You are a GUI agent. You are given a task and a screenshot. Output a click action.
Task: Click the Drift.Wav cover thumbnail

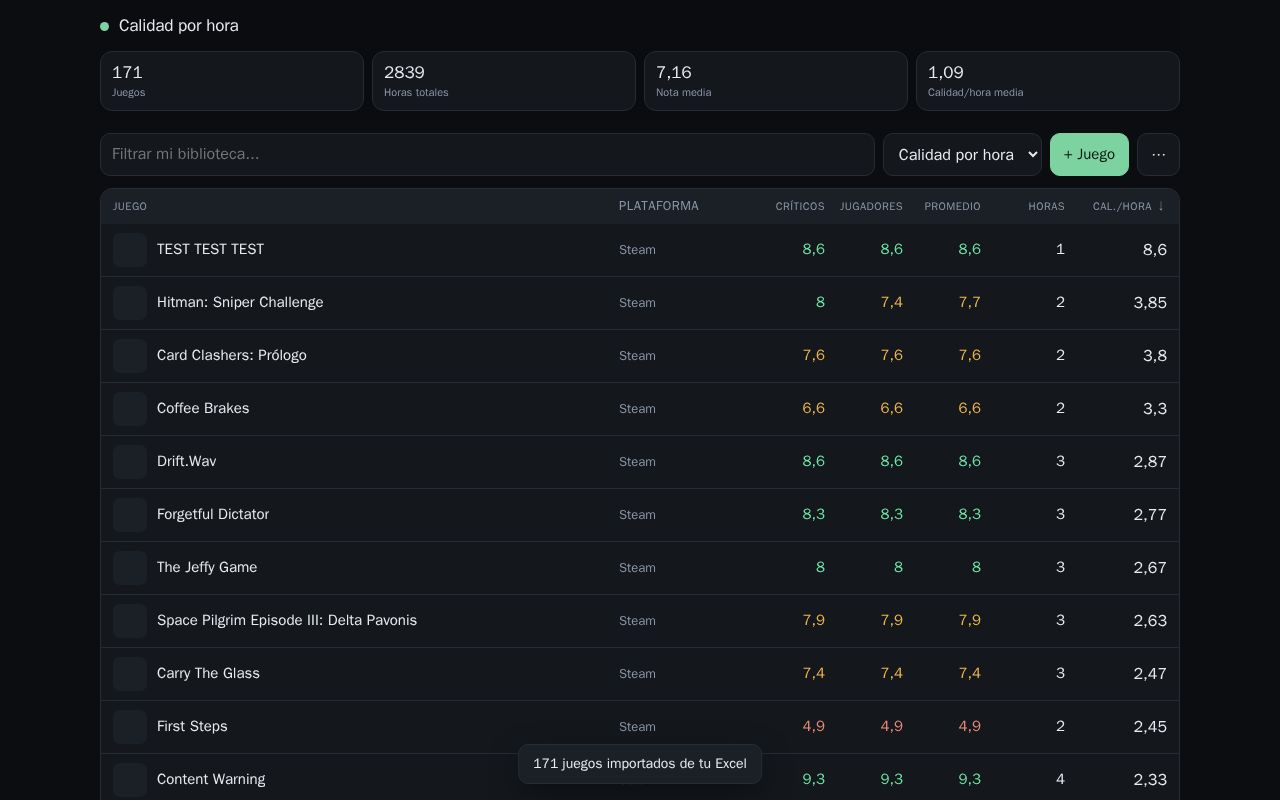tap(130, 462)
